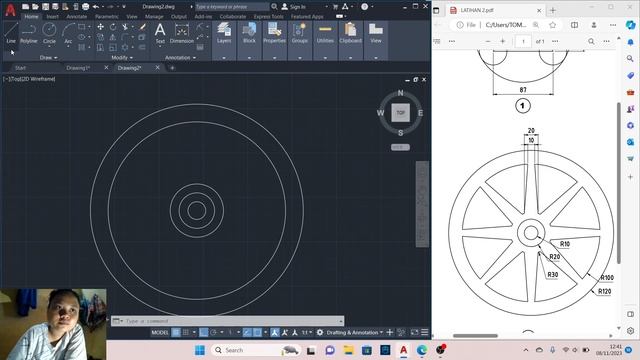Toggle polar tracking in status bar
The image size is (640, 360).
pyautogui.click(x=213, y=332)
